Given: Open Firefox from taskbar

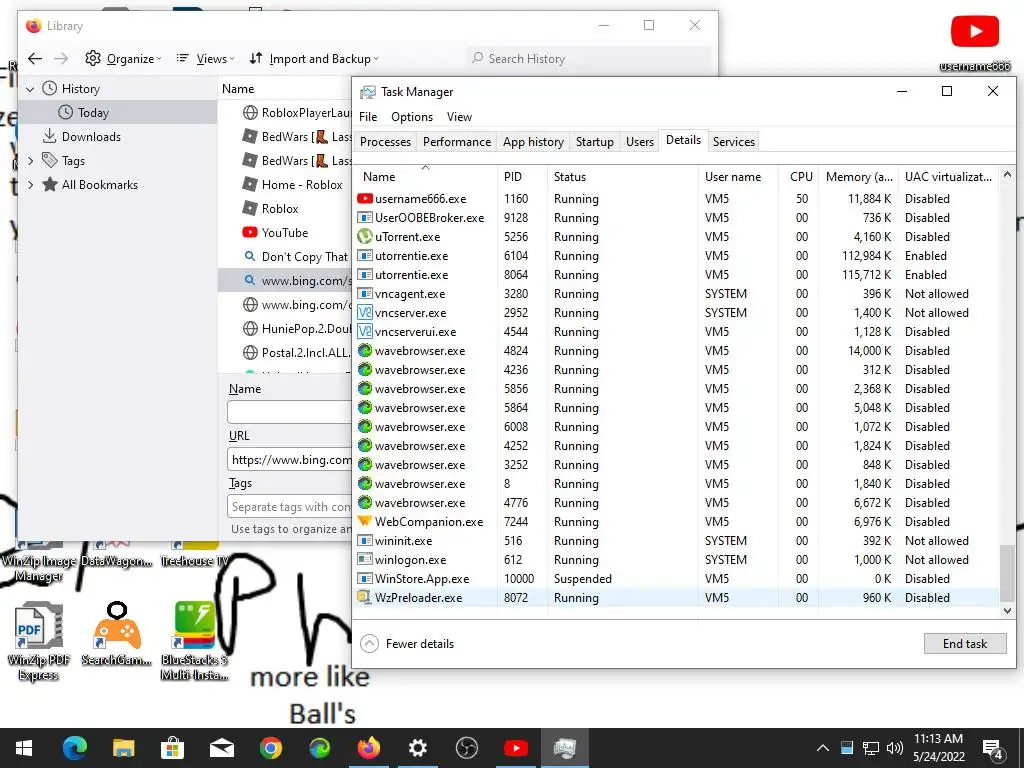Looking at the screenshot, I should click(x=369, y=748).
